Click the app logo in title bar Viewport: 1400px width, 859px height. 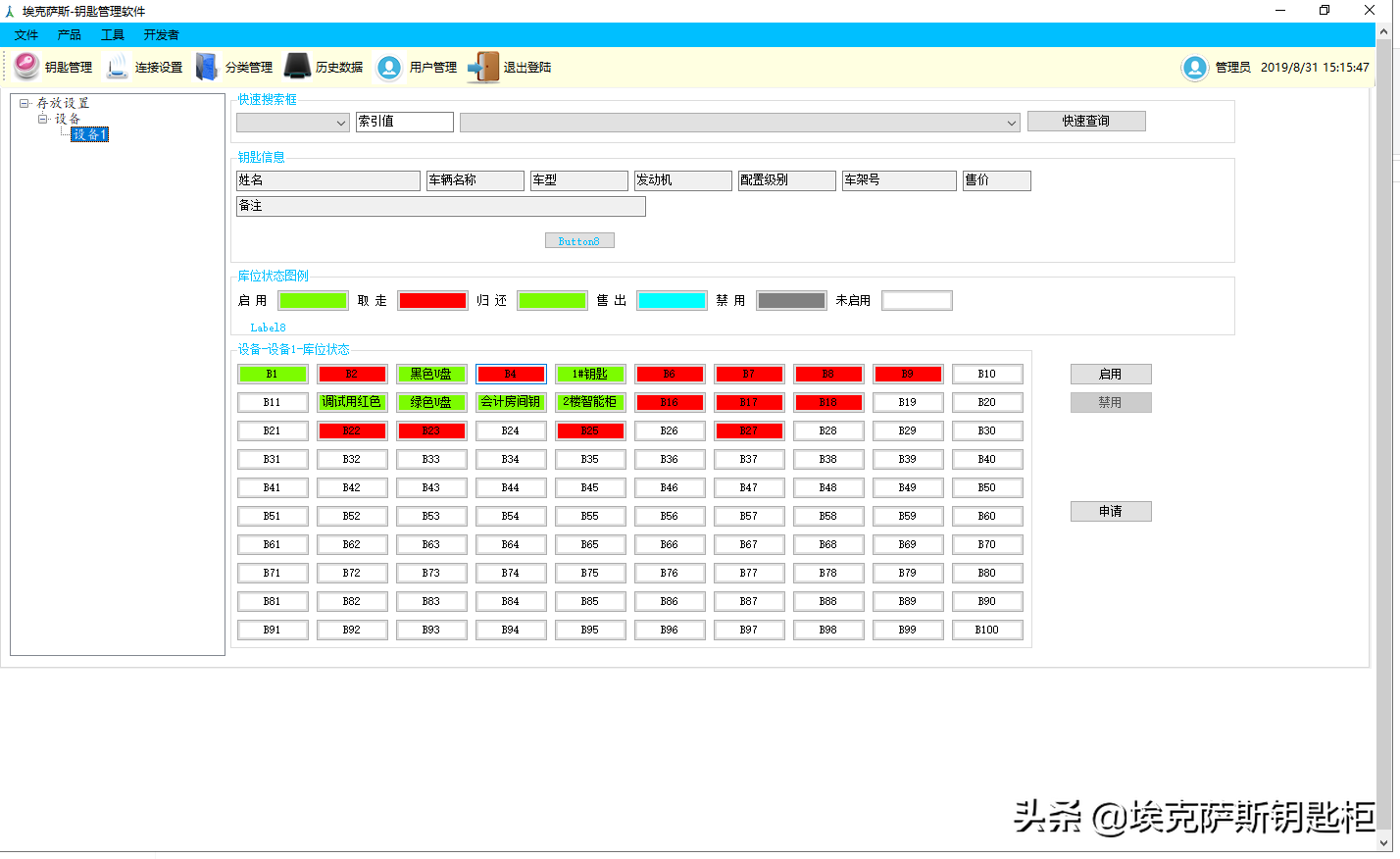[10, 11]
